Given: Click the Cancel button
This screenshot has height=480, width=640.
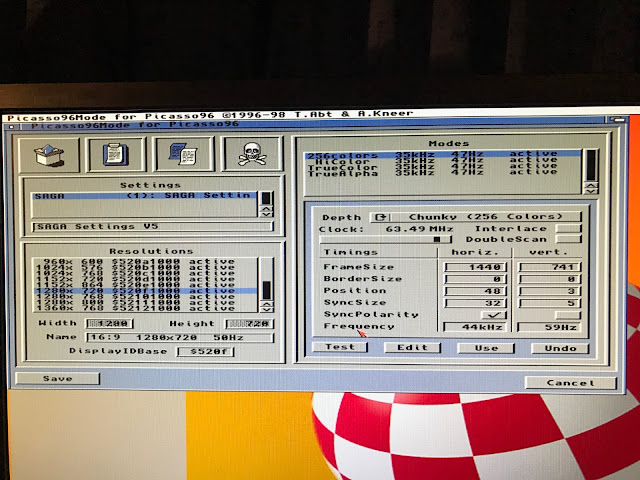Looking at the screenshot, I should click(x=570, y=383).
